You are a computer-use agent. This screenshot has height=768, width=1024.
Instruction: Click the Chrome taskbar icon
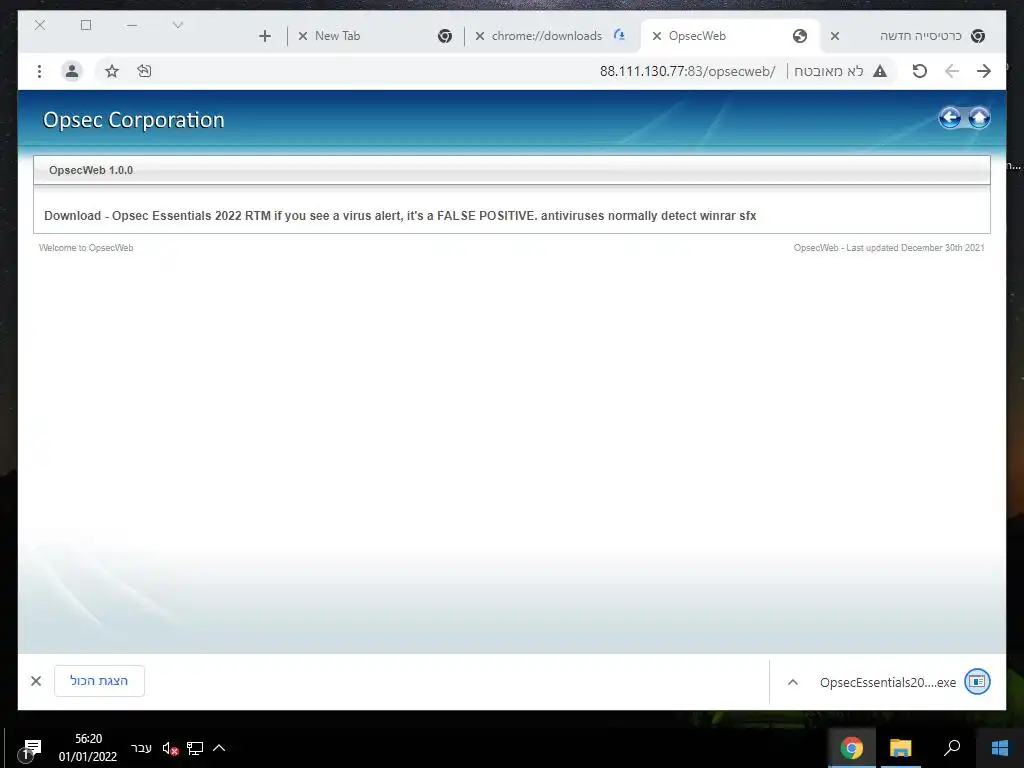tap(852, 748)
